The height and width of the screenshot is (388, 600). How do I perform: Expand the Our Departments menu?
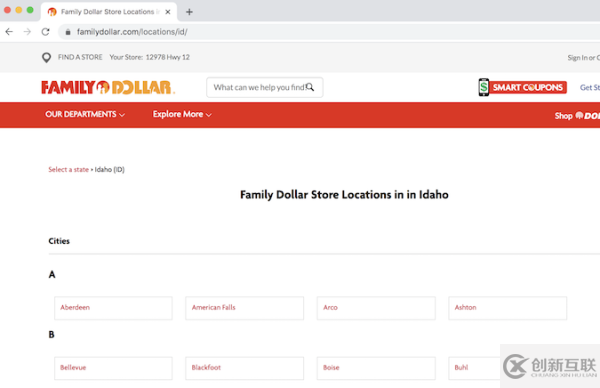85,114
